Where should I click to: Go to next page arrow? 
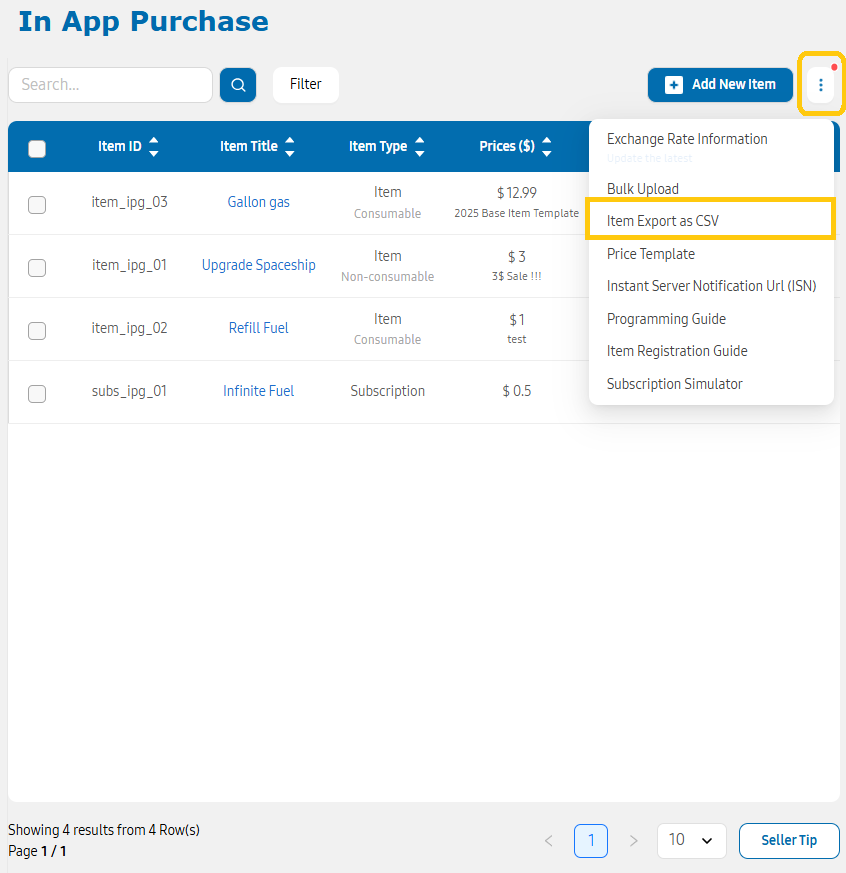[x=633, y=841]
